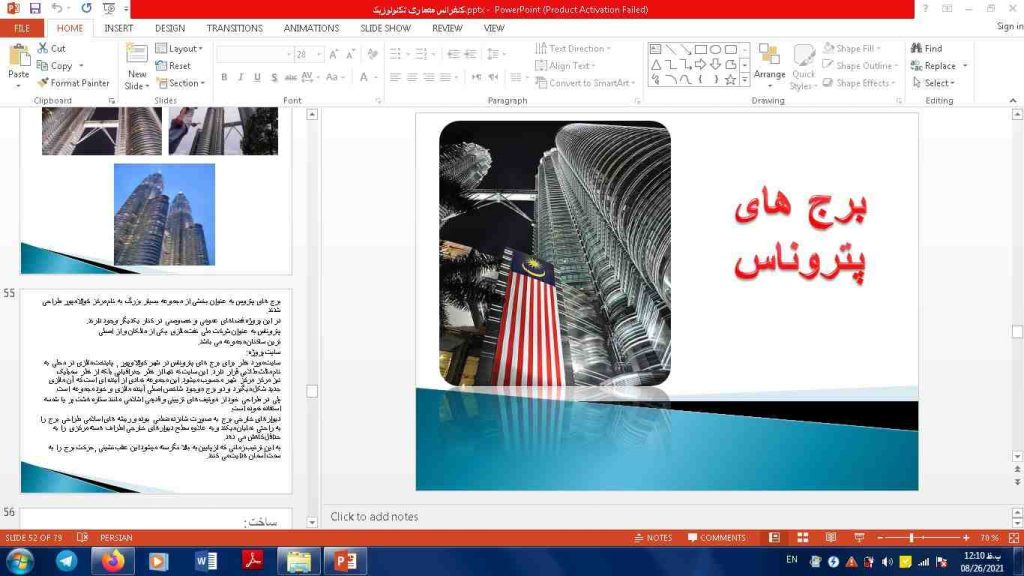Open the Layout dropdown
Viewport: 1024px width, 576px height.
(180, 48)
